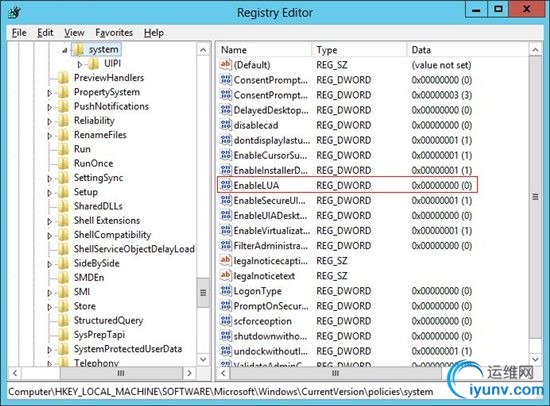Open the Help menu

154,33
